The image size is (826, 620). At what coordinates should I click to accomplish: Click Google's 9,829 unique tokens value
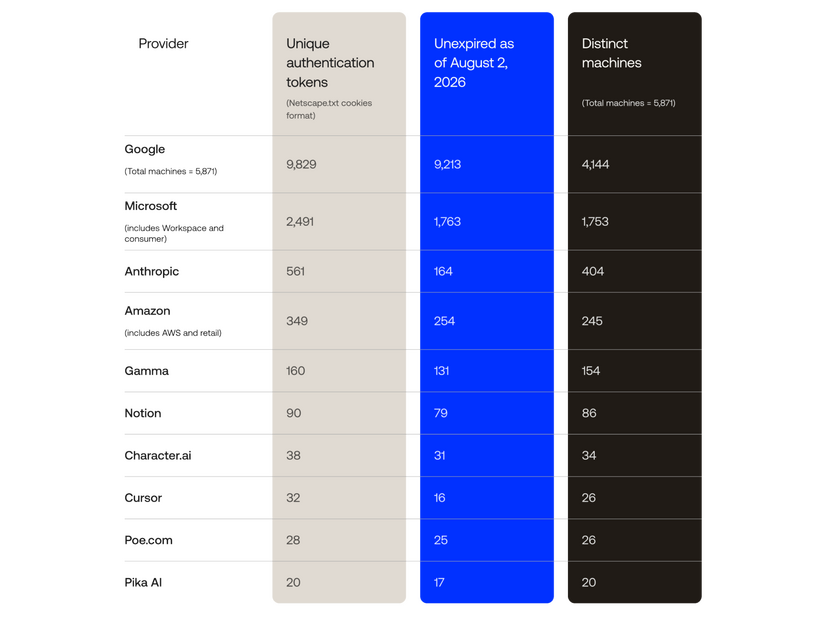(x=301, y=164)
